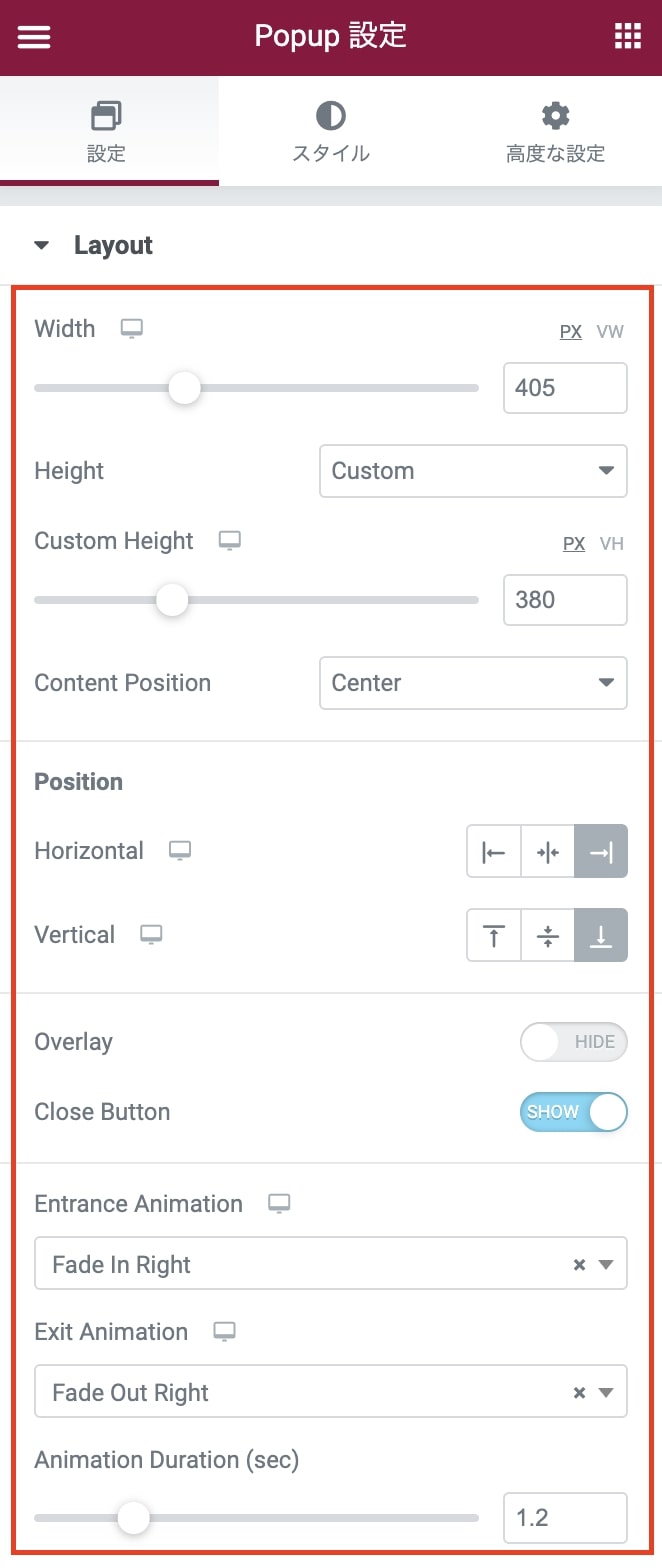Toggle the Overlay switch

(574, 1042)
